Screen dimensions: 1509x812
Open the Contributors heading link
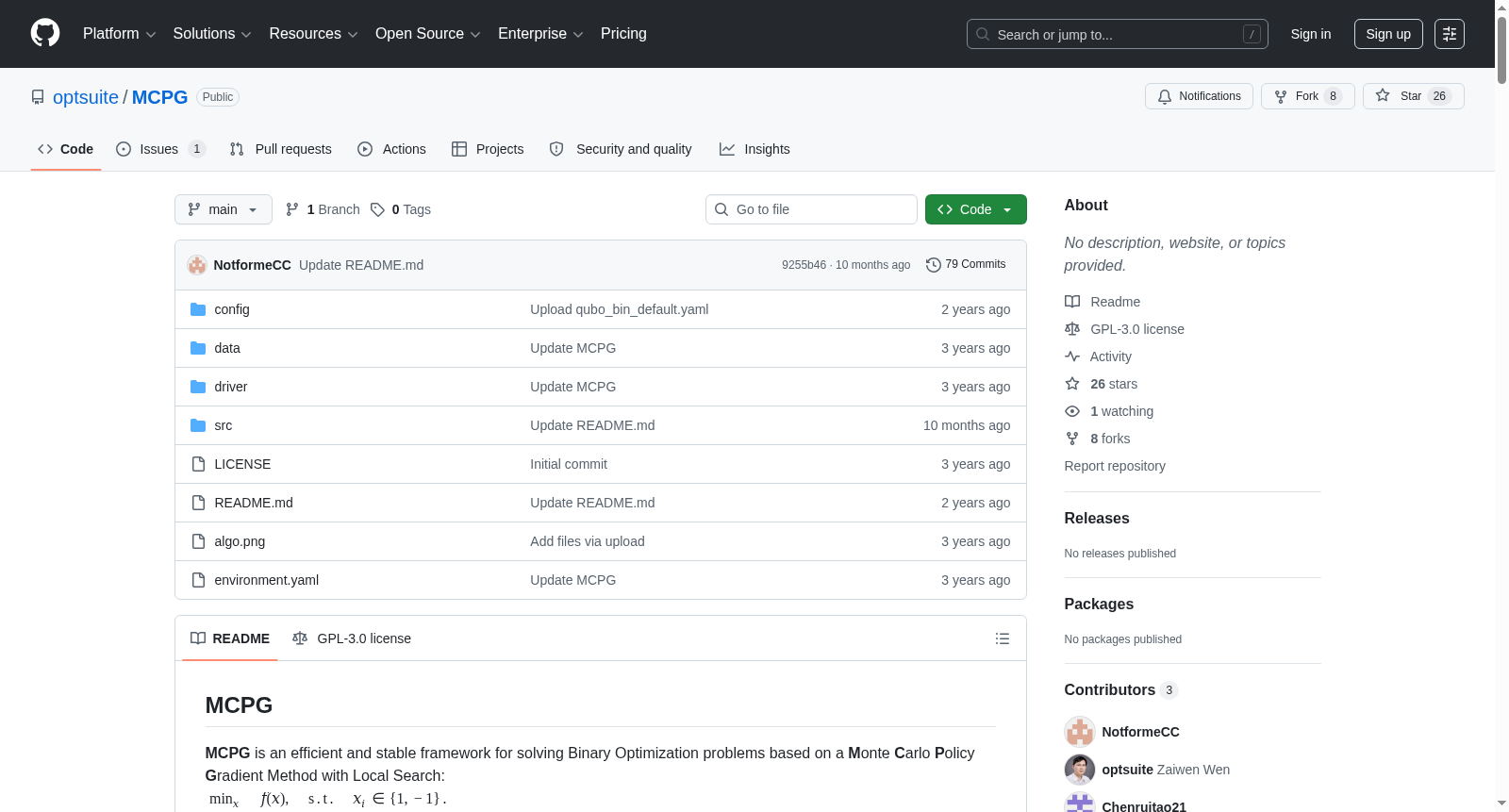point(1121,690)
